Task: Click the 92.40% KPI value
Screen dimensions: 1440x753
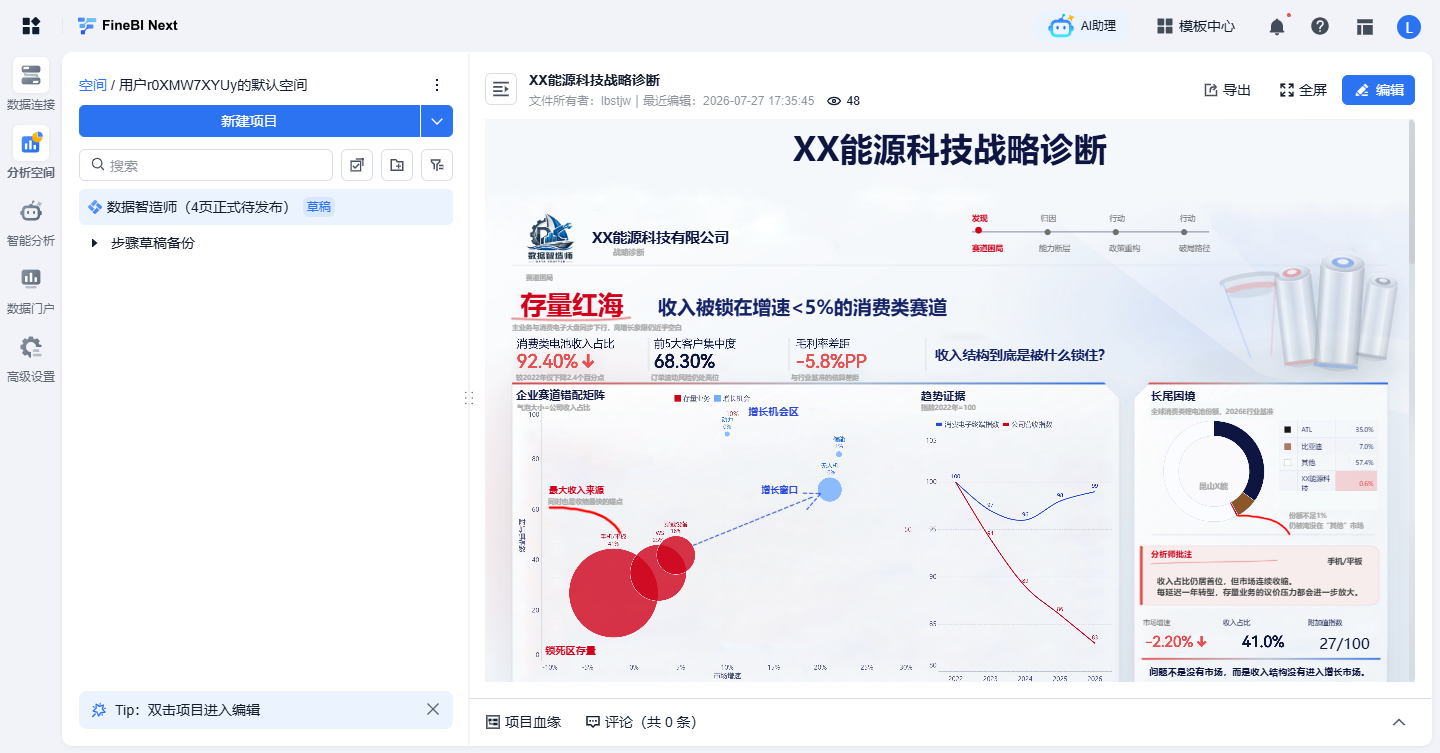Action: pyautogui.click(x=555, y=361)
